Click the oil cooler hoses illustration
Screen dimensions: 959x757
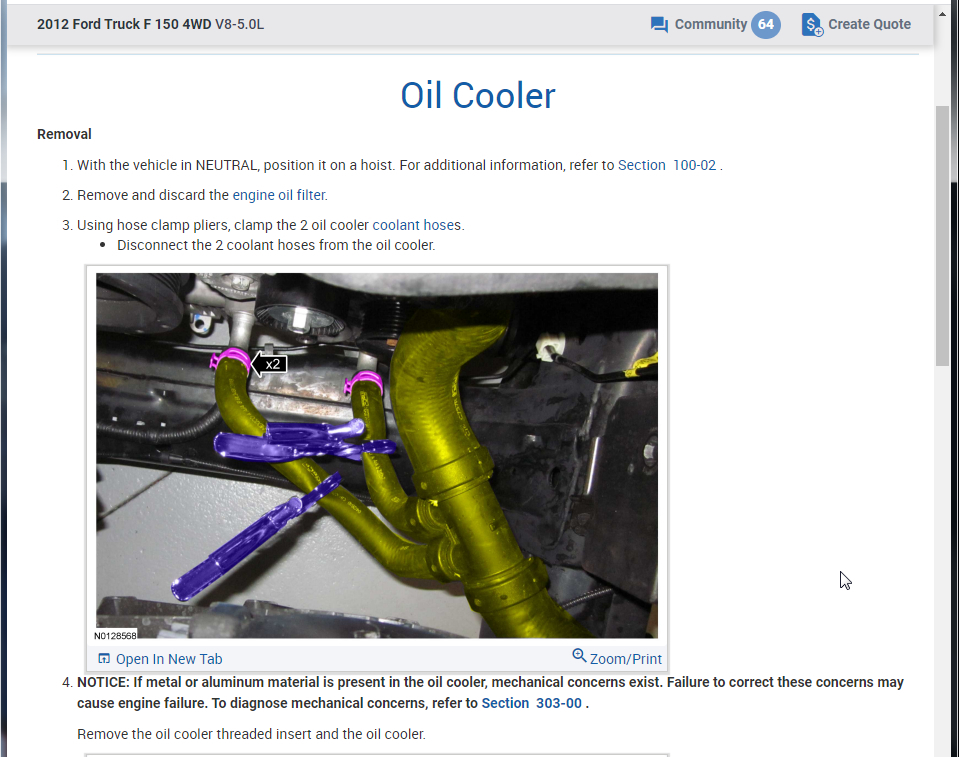(x=377, y=456)
